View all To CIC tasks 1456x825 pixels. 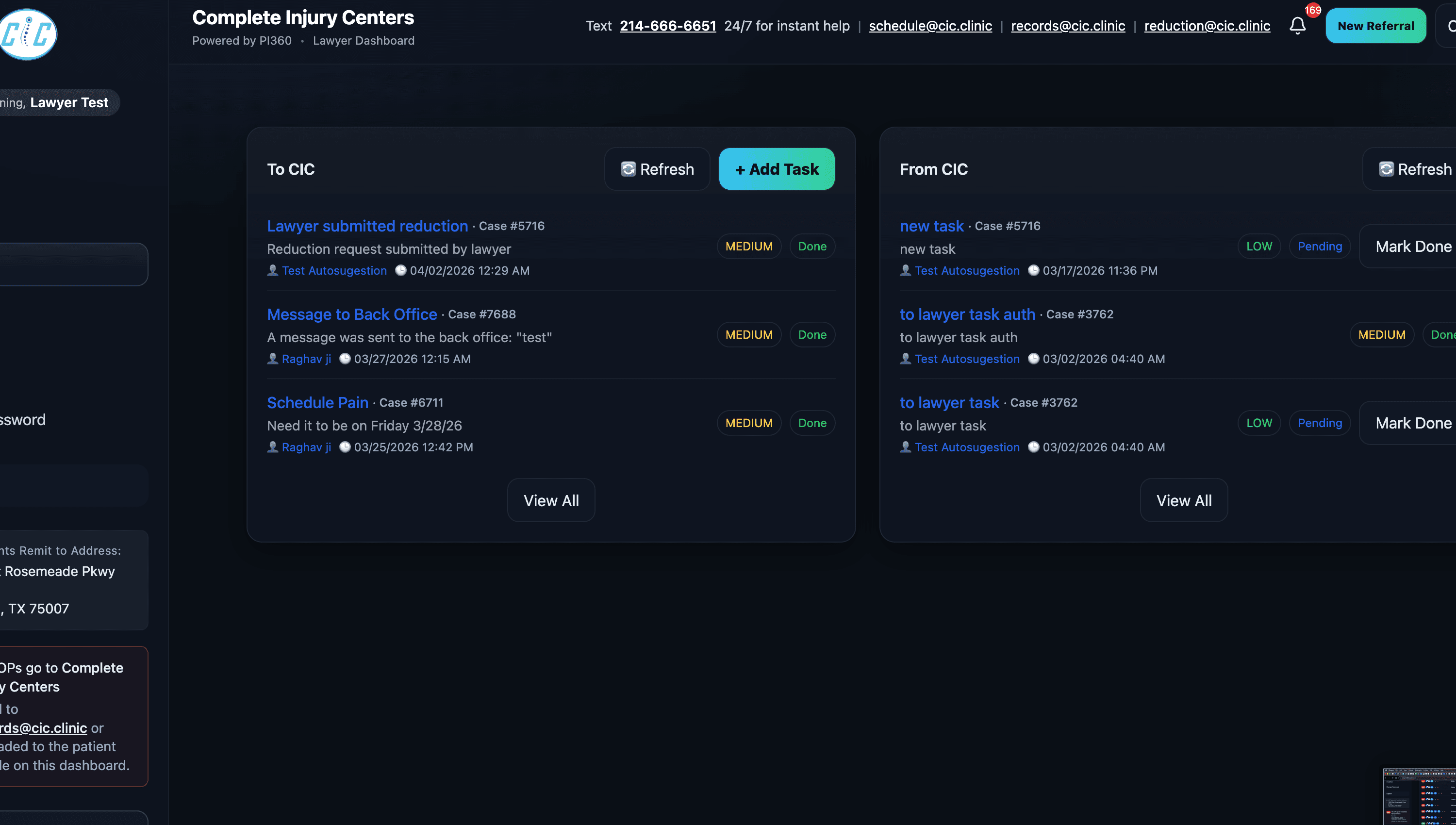pos(551,500)
